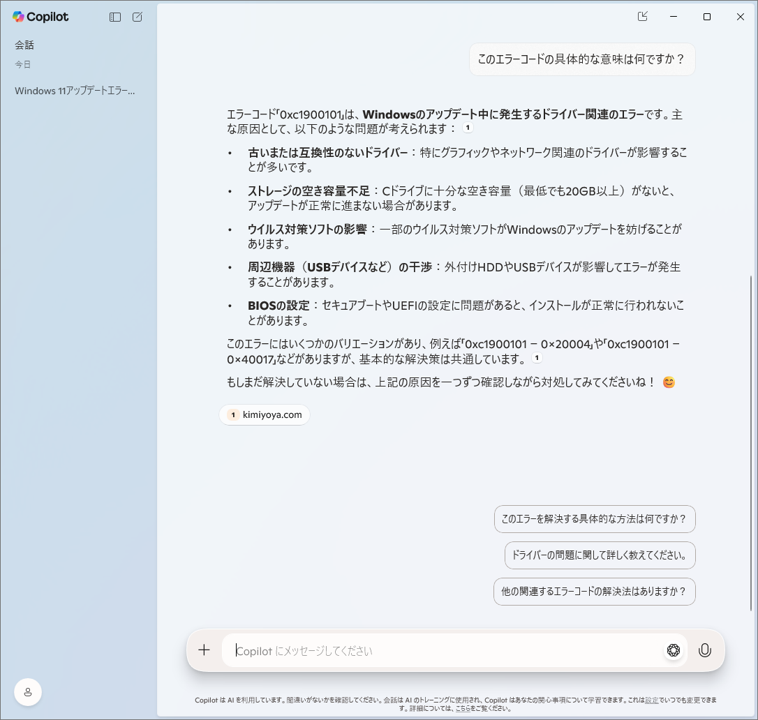Click the suggestion ドライバーの問題に関して詳しく教えてください。

click(599, 555)
